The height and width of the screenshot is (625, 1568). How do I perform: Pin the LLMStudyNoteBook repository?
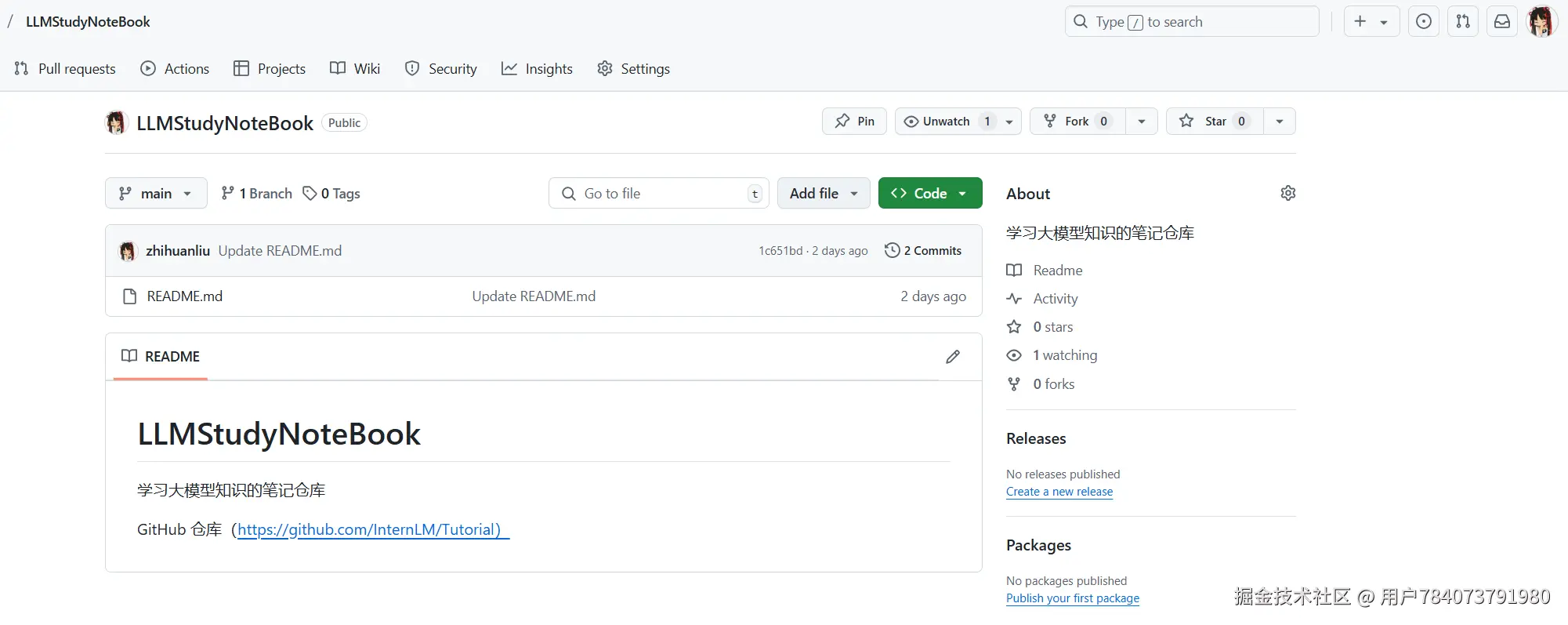pos(854,122)
